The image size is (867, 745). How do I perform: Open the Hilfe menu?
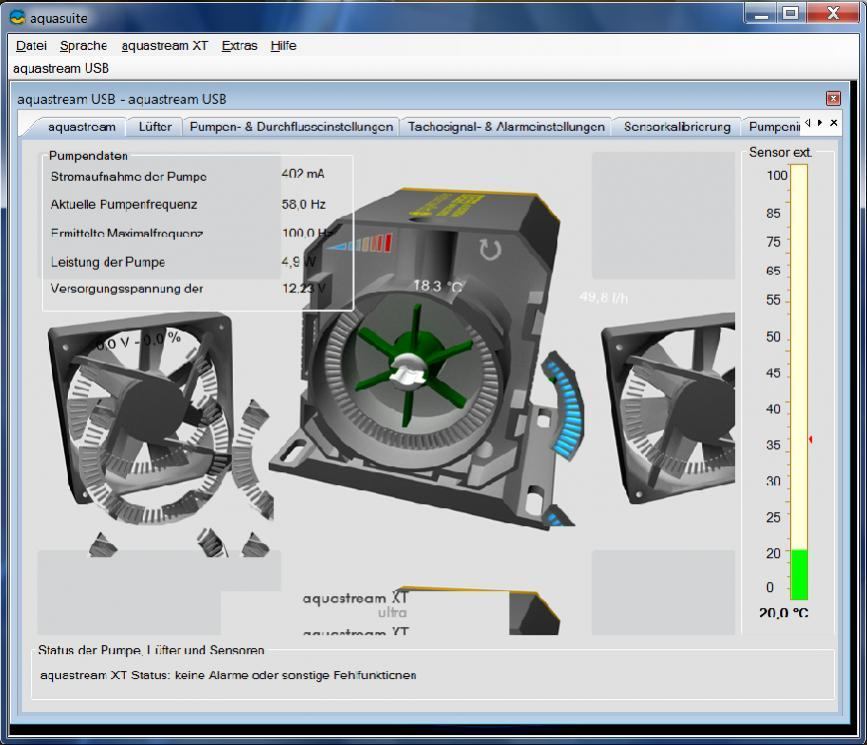point(283,46)
